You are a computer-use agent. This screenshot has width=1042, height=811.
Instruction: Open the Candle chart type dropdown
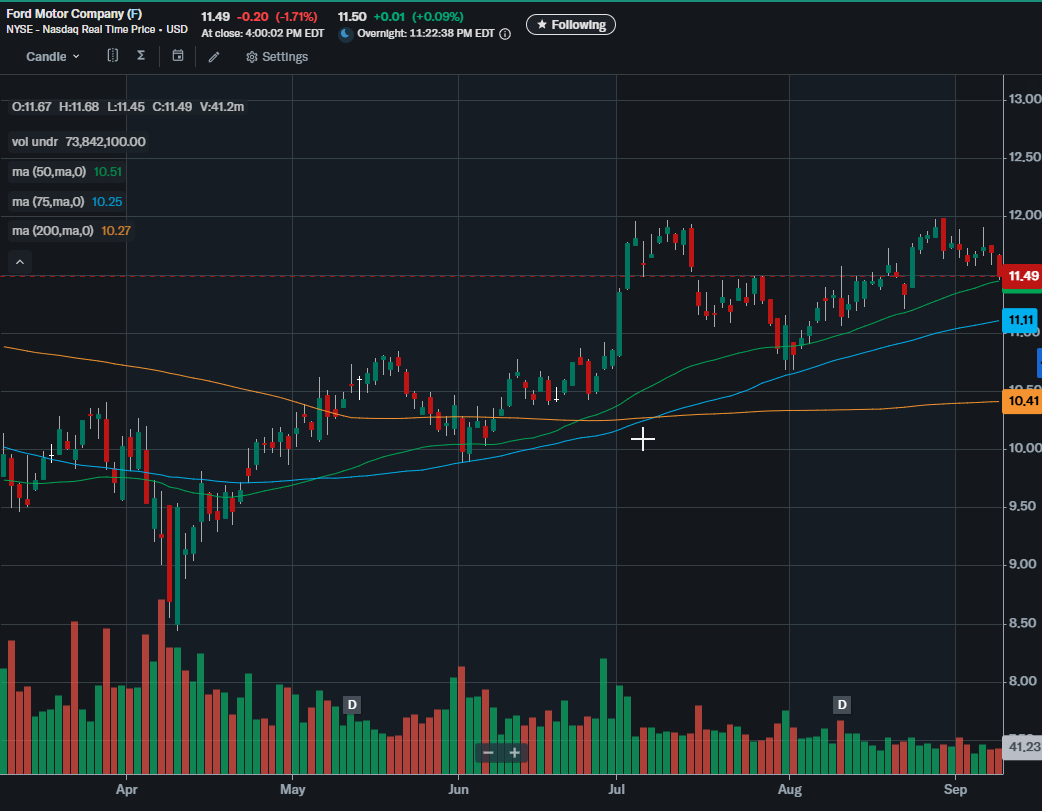[52, 57]
